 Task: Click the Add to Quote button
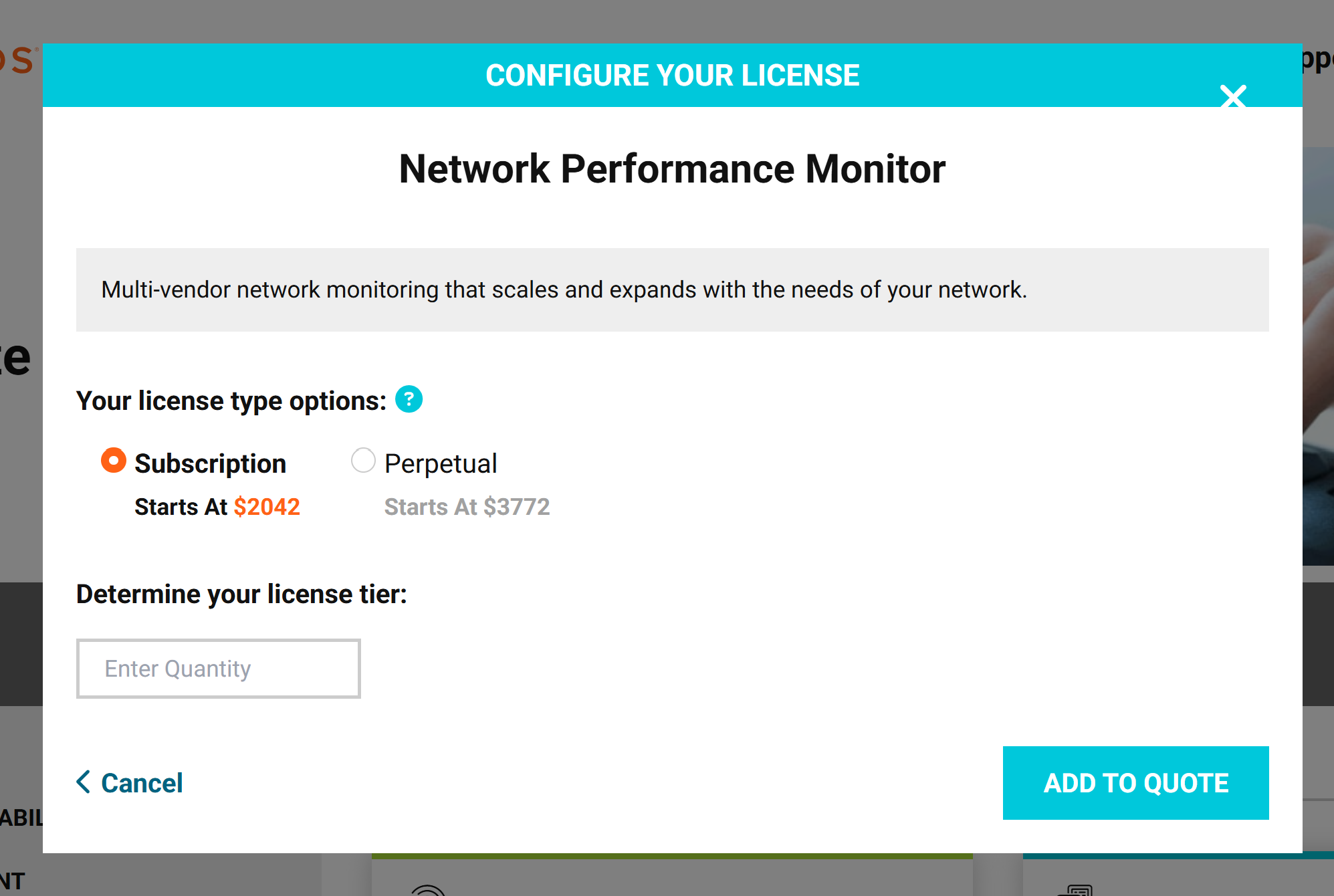coord(1135,783)
